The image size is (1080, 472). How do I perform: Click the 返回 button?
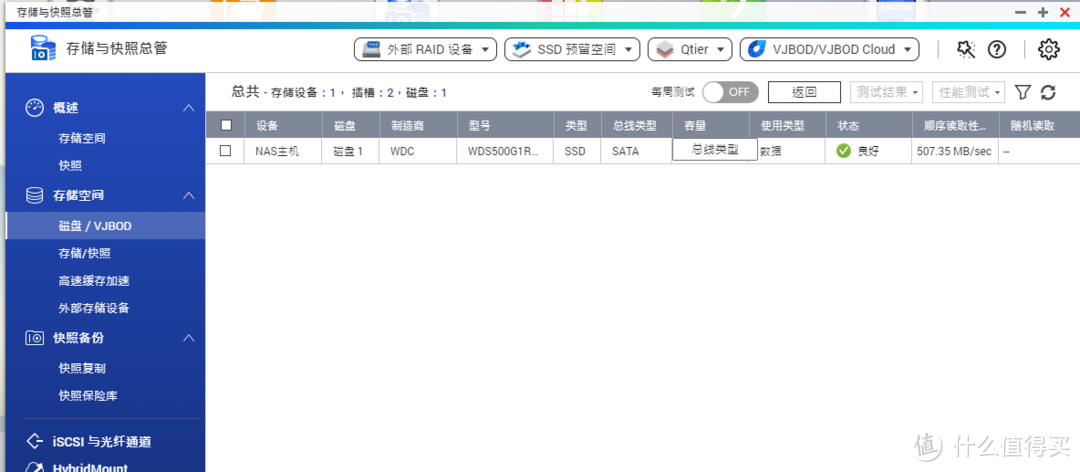(804, 92)
